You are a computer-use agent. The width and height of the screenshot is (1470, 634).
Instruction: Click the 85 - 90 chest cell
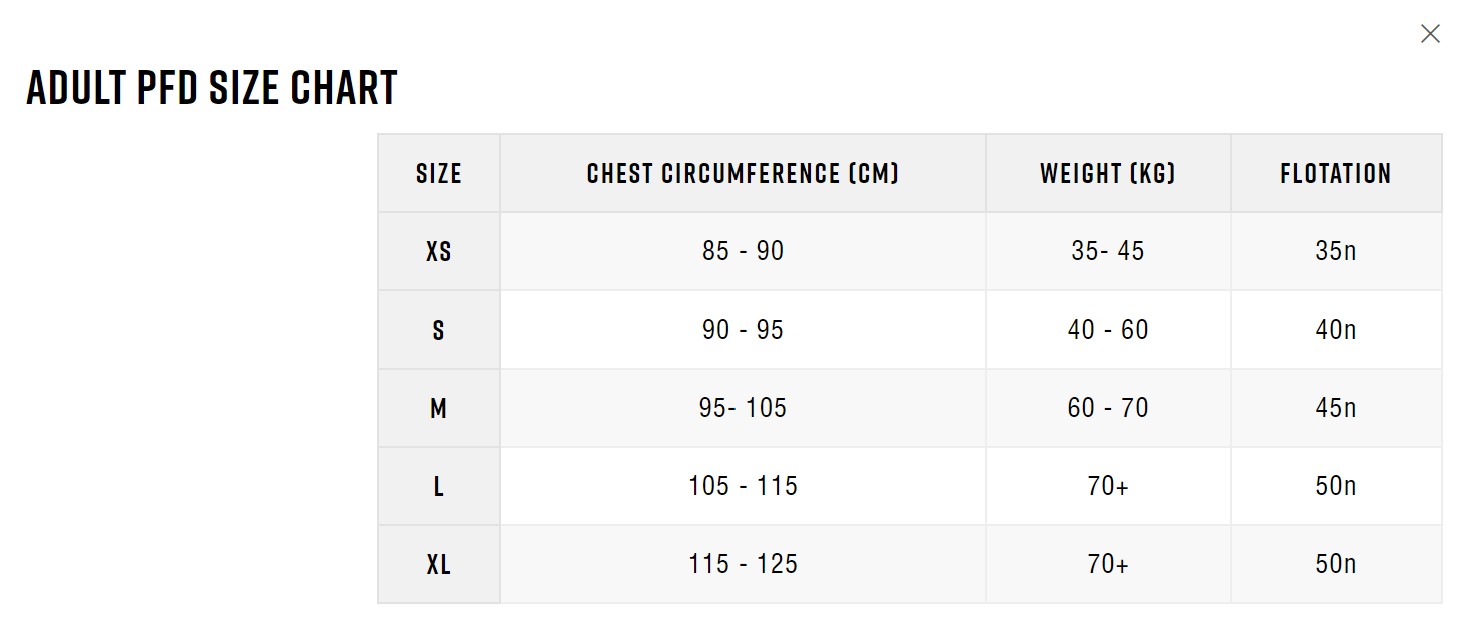click(x=743, y=251)
